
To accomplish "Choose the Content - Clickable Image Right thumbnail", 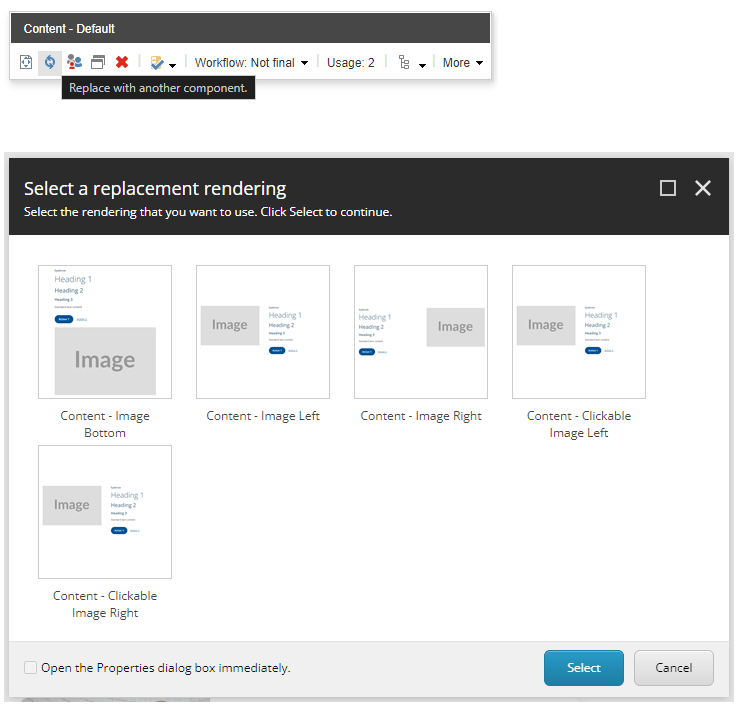I will (x=105, y=512).
